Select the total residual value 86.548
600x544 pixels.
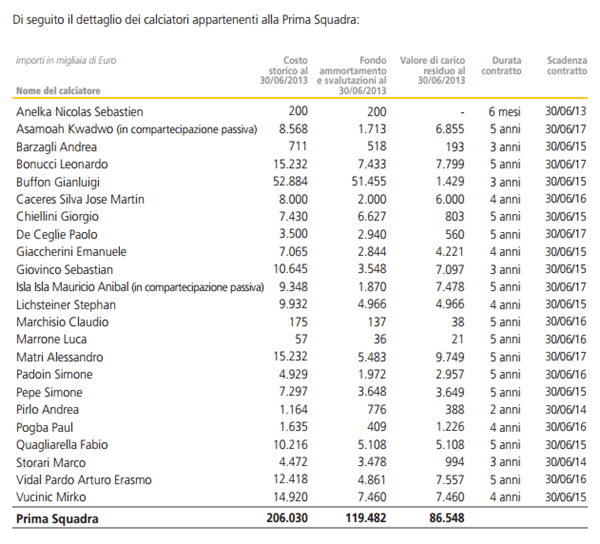click(x=441, y=520)
